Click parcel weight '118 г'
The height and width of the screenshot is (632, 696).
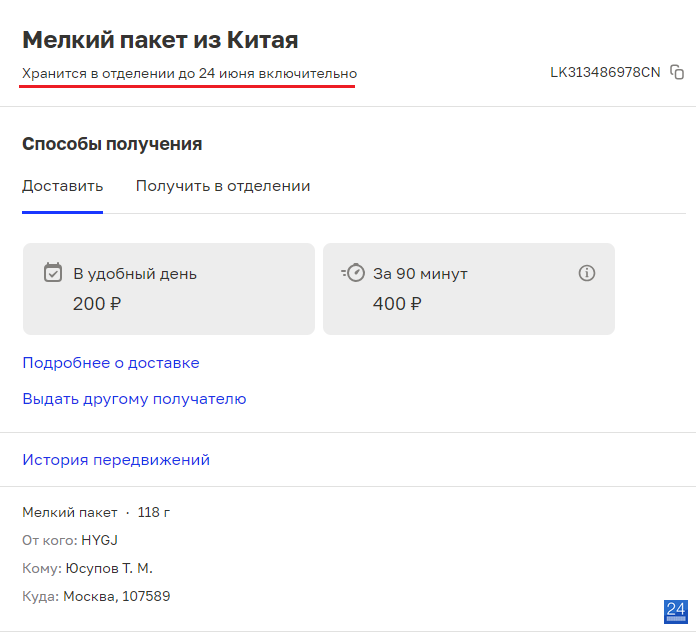(154, 512)
